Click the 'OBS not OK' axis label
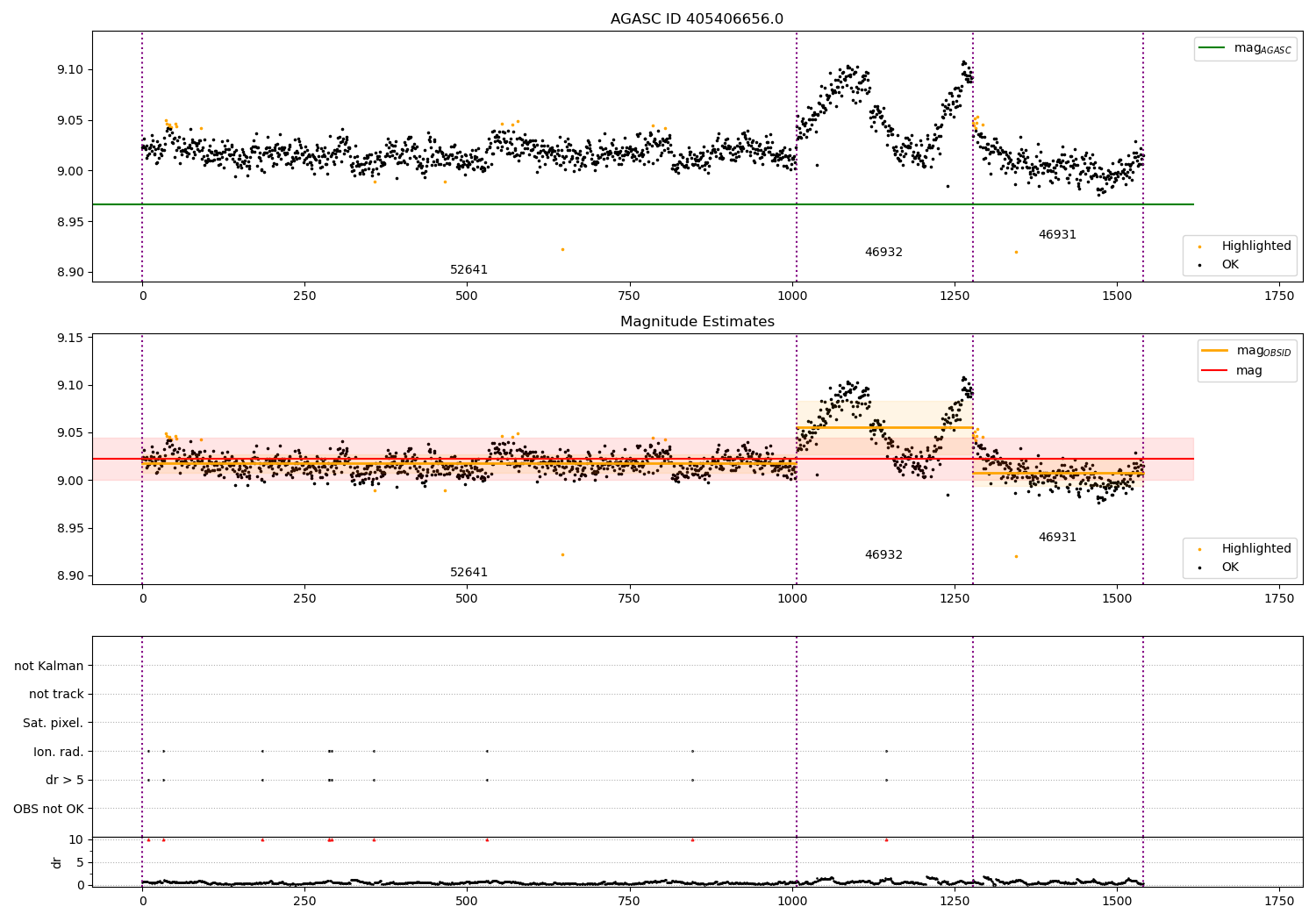This screenshot has height=921, width=1316. pyautogui.click(x=49, y=809)
